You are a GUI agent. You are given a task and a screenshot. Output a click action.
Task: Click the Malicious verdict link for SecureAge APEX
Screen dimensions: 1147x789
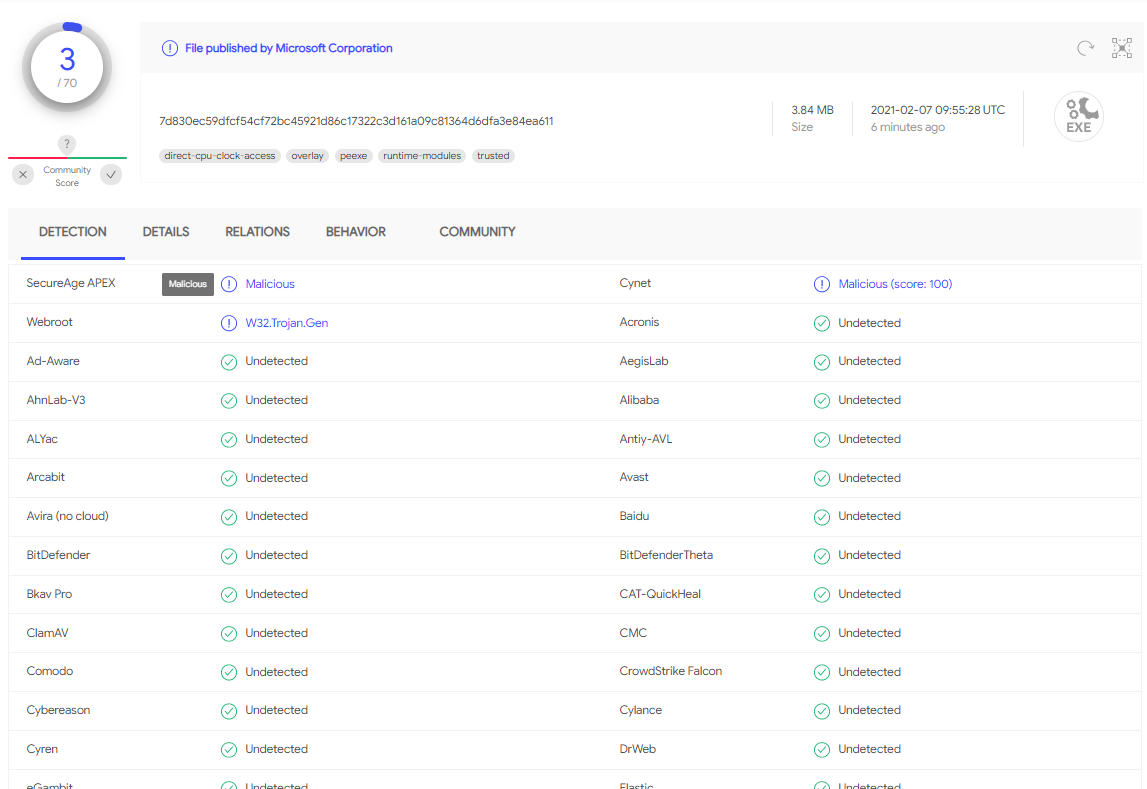[x=268, y=284]
